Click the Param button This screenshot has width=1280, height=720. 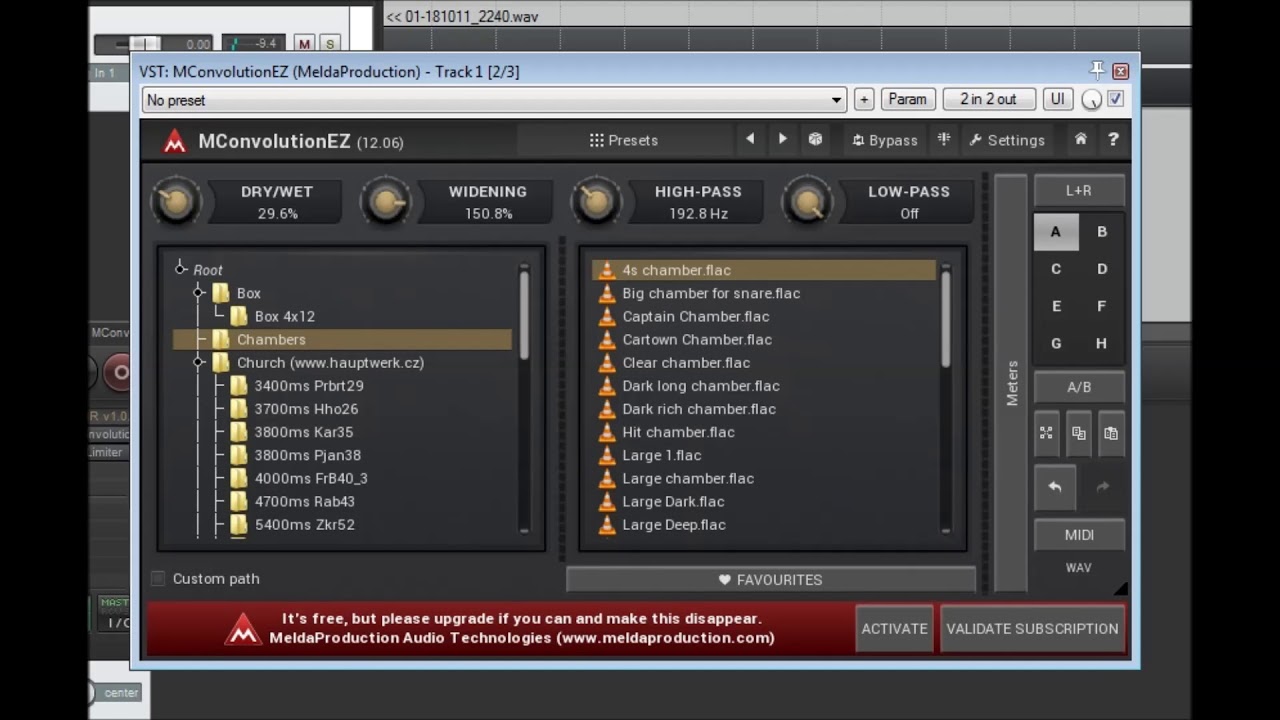(907, 99)
